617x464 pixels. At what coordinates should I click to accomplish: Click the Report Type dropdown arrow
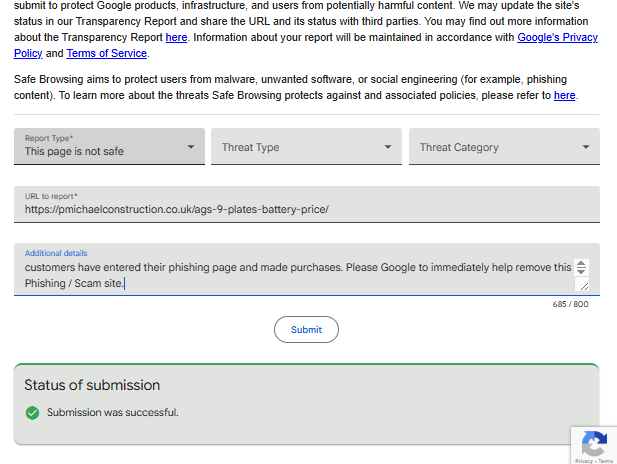tap(191, 147)
